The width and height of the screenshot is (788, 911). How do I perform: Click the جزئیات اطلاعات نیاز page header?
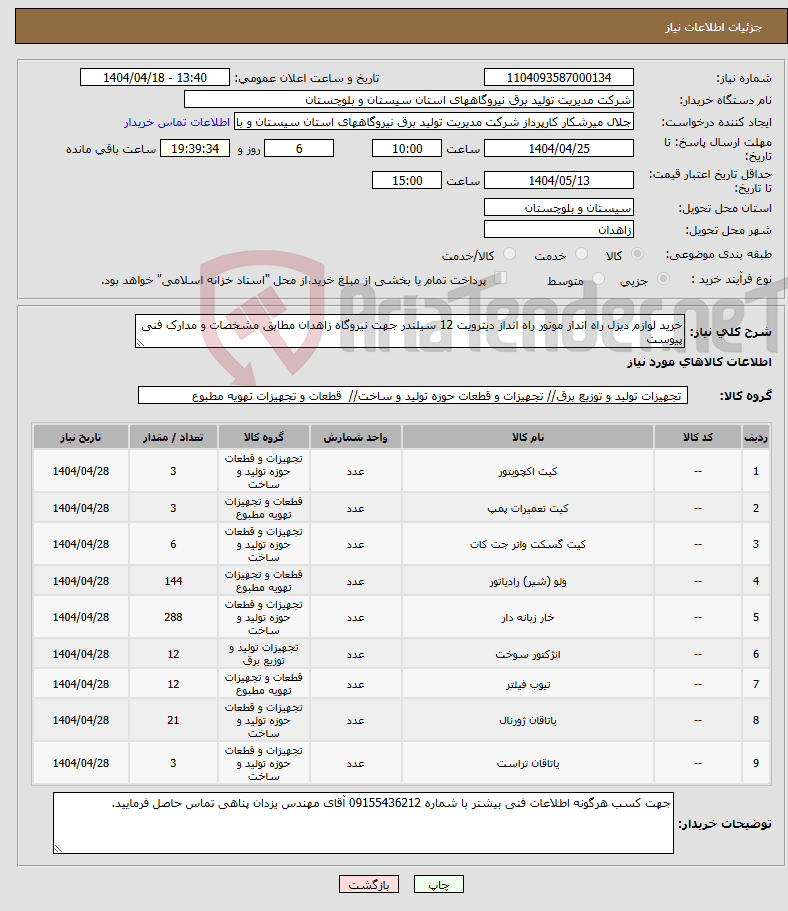[714, 27]
